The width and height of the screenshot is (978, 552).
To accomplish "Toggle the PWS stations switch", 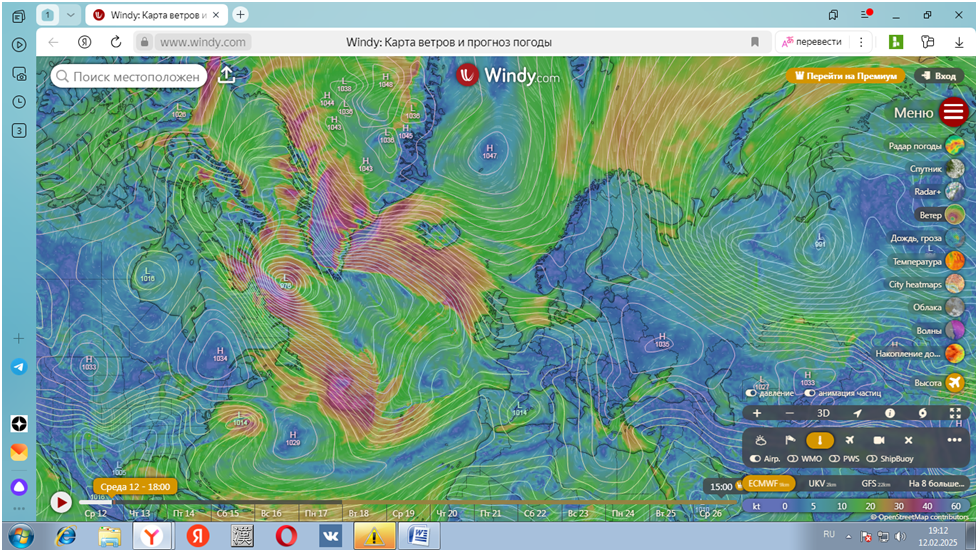I will 834,458.
